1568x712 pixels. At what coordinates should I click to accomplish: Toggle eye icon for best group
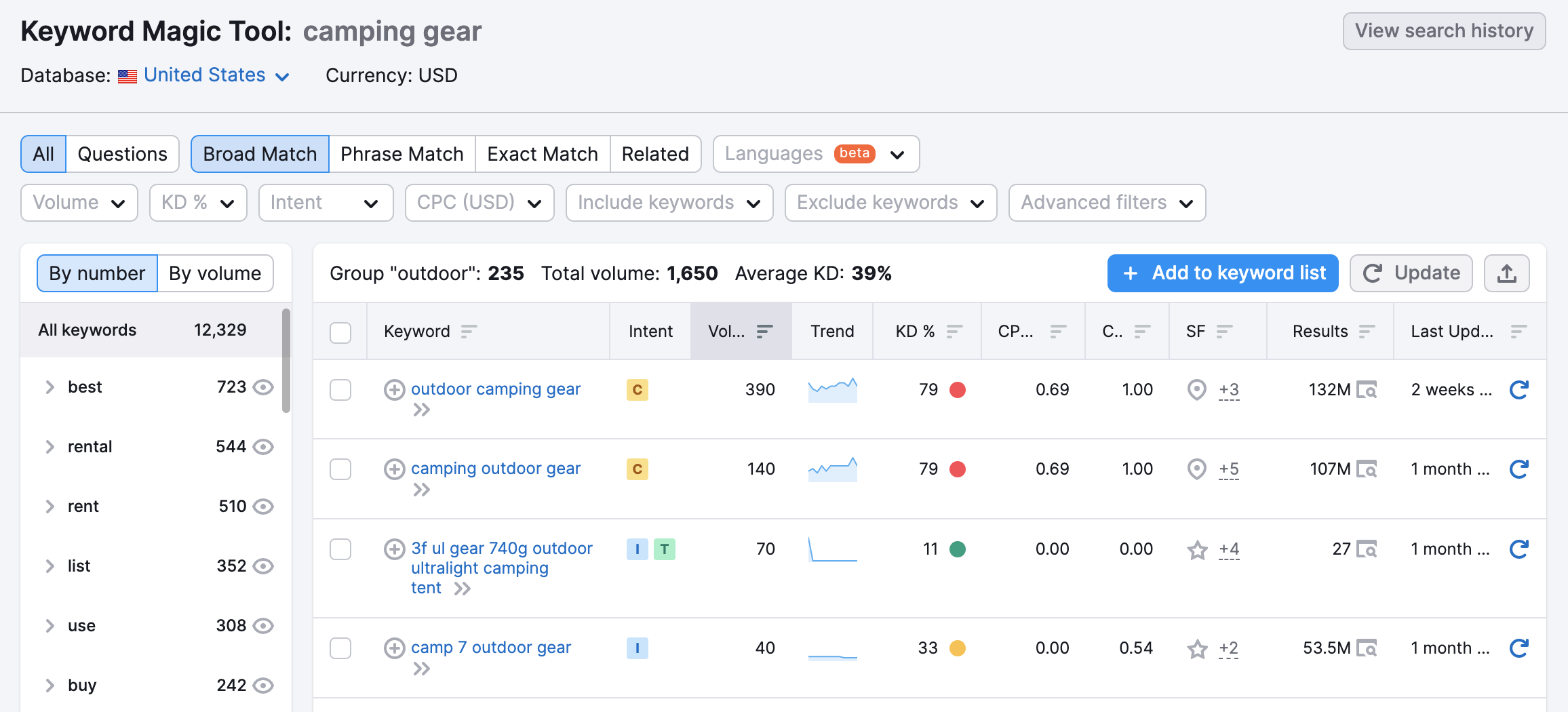(x=263, y=387)
